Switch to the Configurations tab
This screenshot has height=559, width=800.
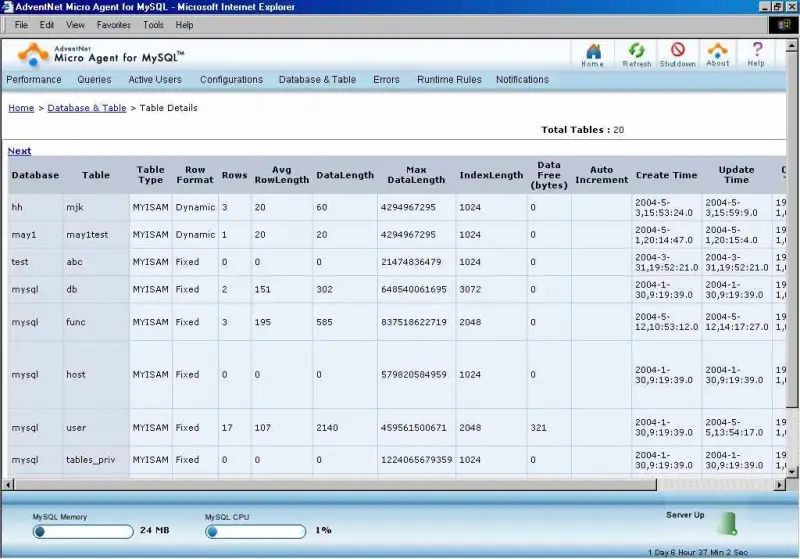[231, 80]
